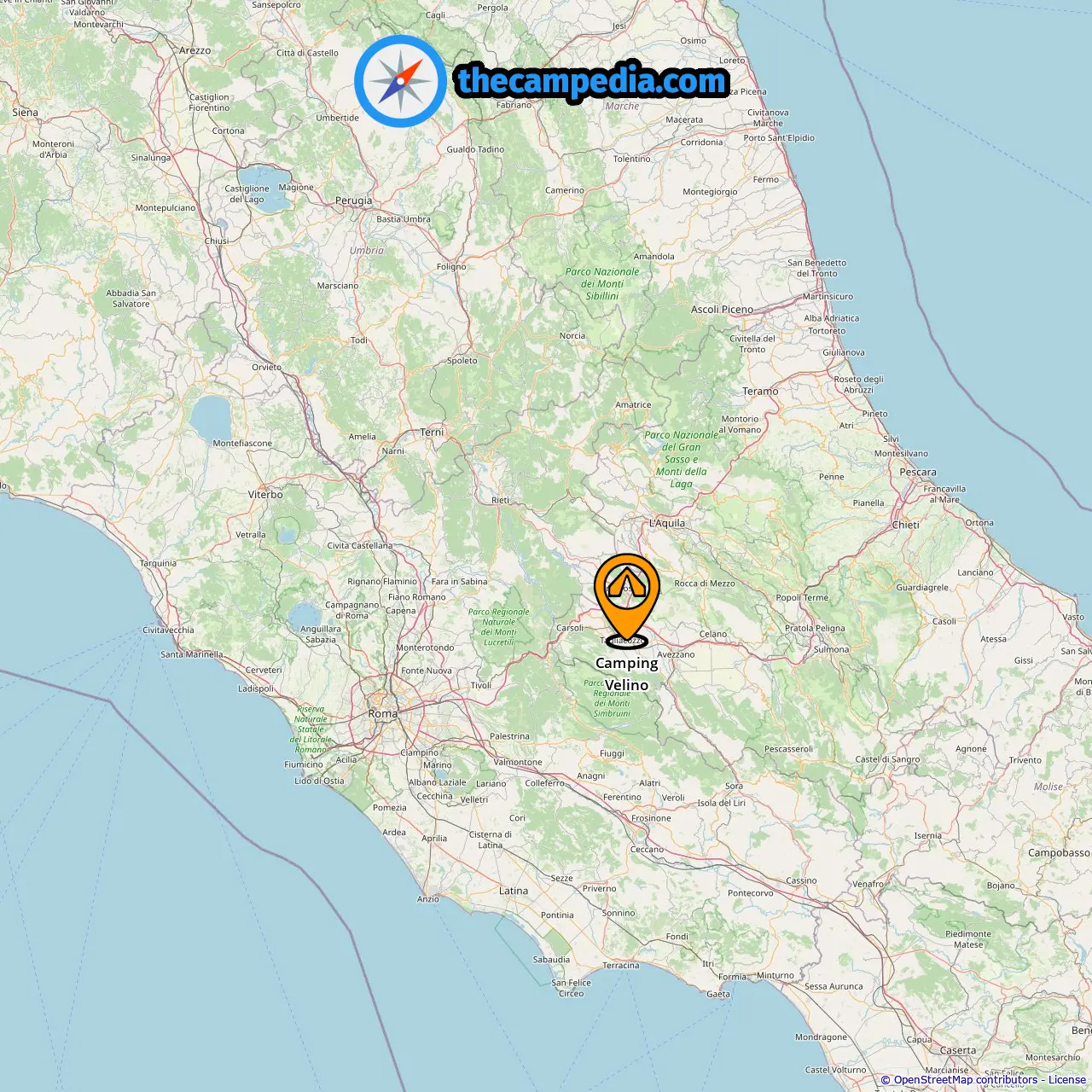Click the Viterbo city label
This screenshot has height=1092, width=1092.
tap(265, 494)
